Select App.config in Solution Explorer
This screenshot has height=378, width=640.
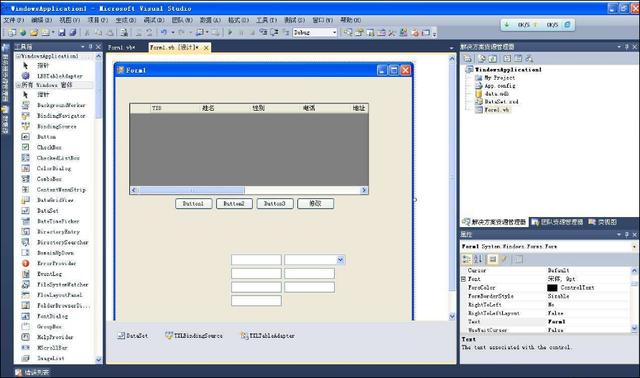496,86
